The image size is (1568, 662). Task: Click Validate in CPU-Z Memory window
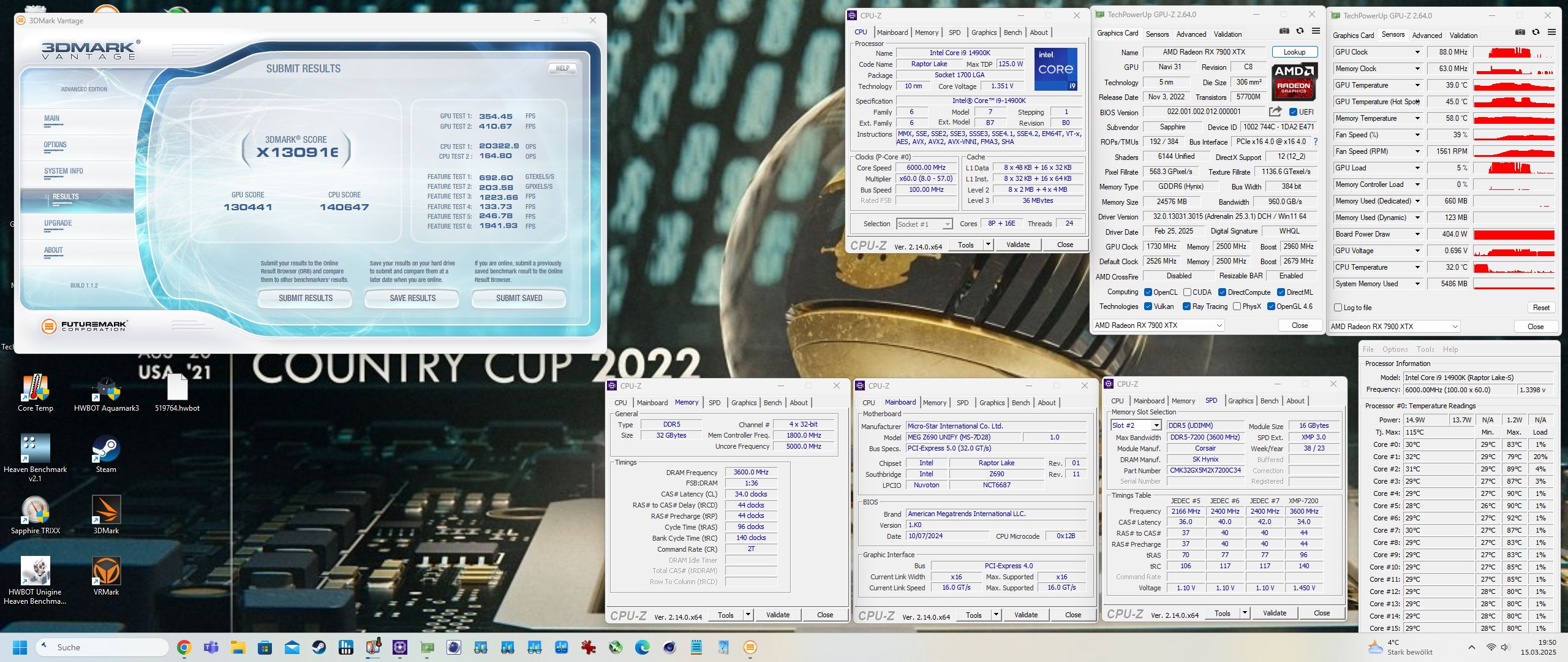click(x=778, y=615)
